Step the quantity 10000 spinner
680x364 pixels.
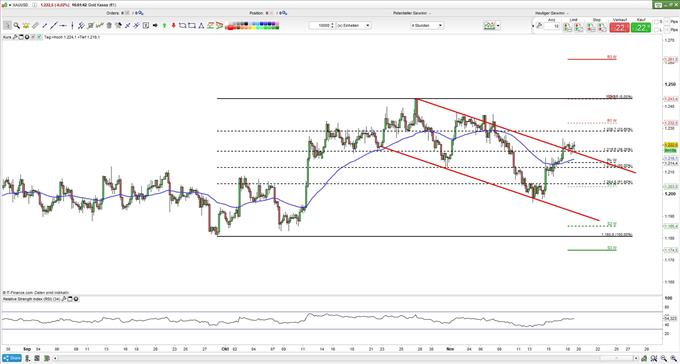[333, 25]
